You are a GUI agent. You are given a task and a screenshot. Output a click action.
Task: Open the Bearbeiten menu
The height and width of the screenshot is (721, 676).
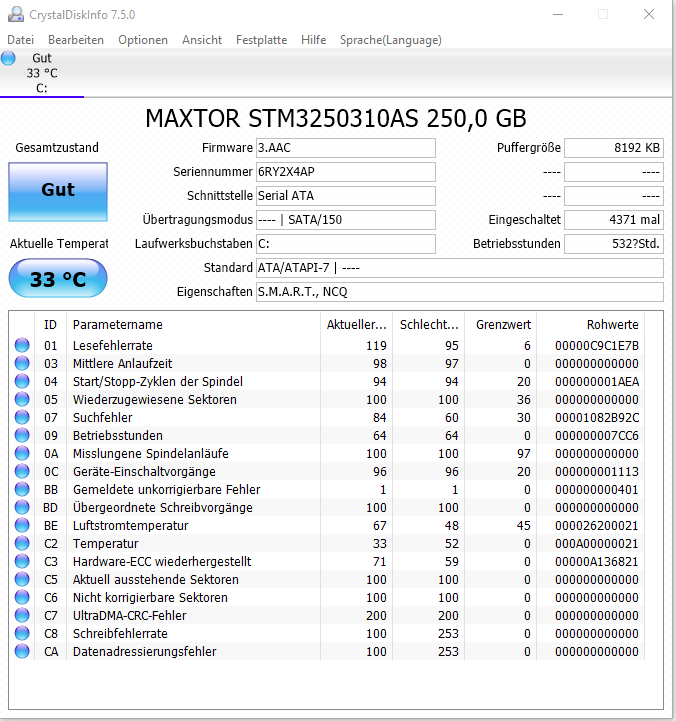pos(76,40)
